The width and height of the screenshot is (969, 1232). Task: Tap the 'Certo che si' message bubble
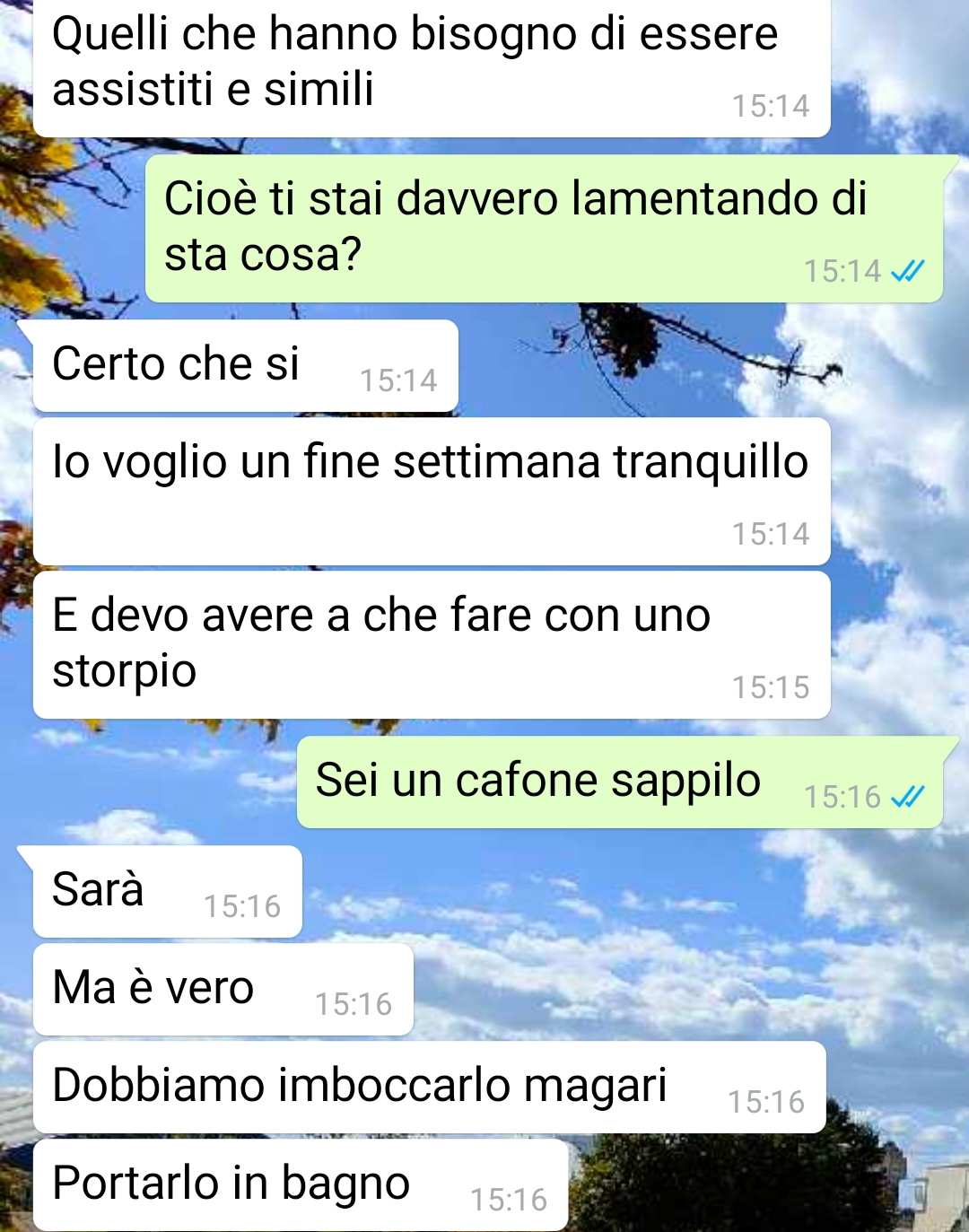(x=246, y=365)
